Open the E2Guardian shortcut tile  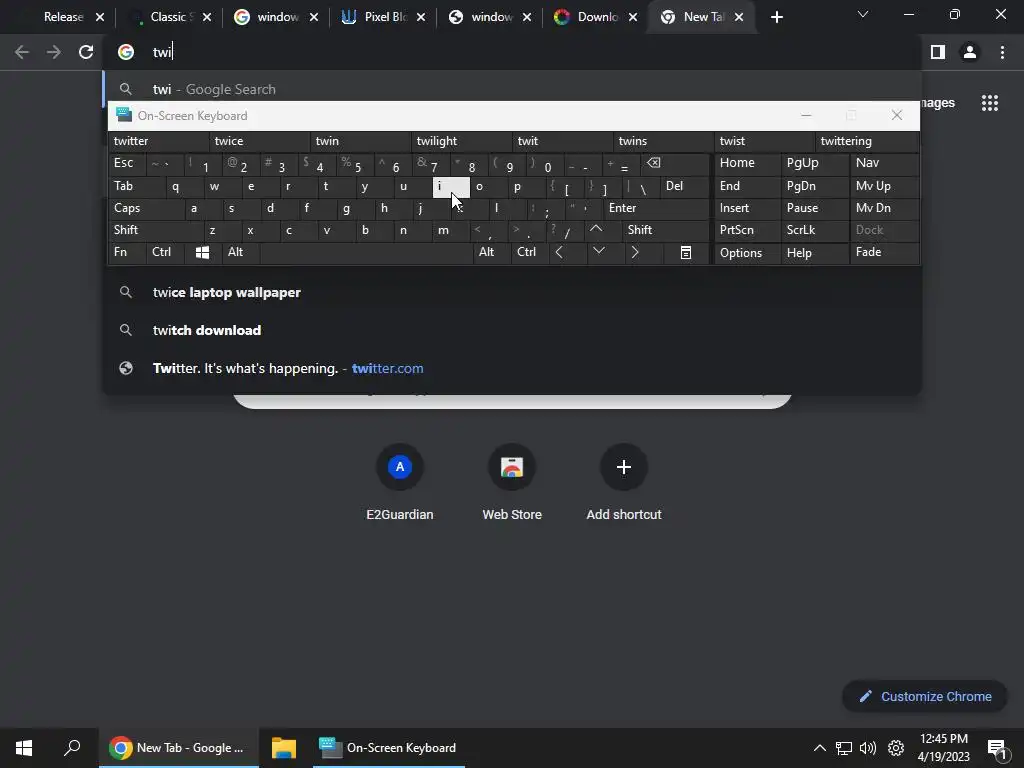[x=400, y=483]
